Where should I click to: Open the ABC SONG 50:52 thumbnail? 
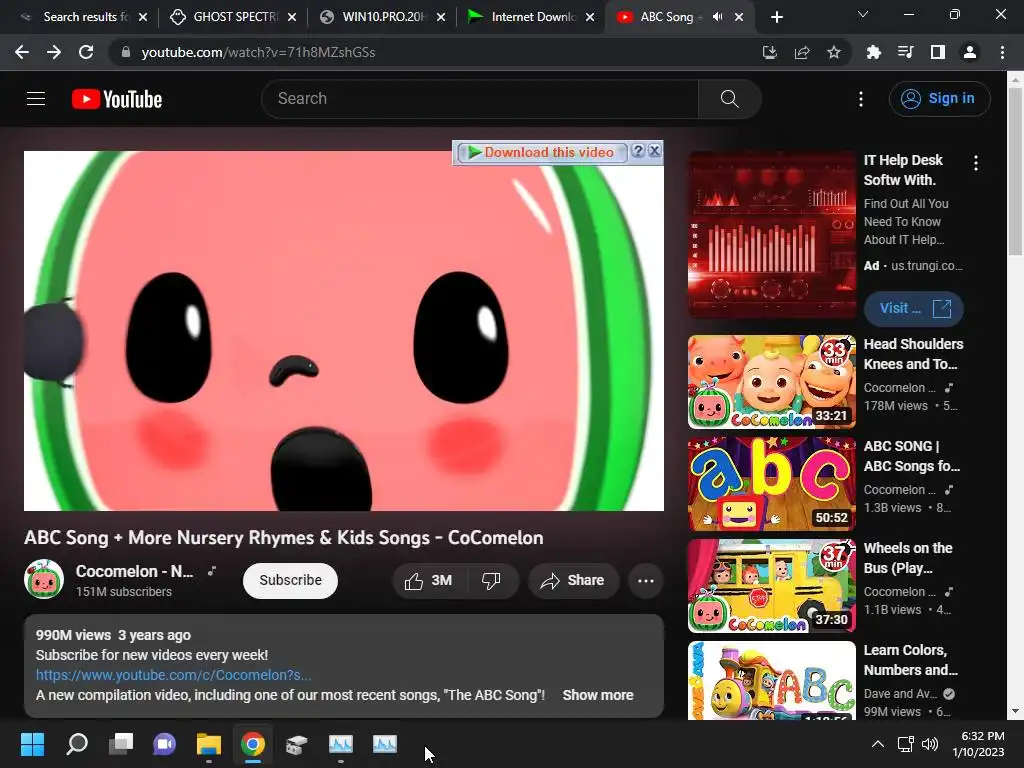point(771,484)
